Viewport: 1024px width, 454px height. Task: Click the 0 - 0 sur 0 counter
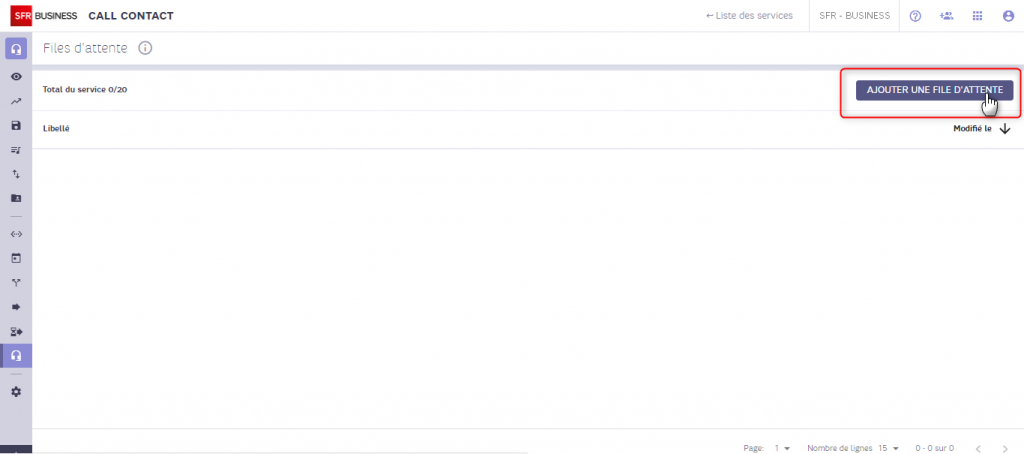click(935, 448)
